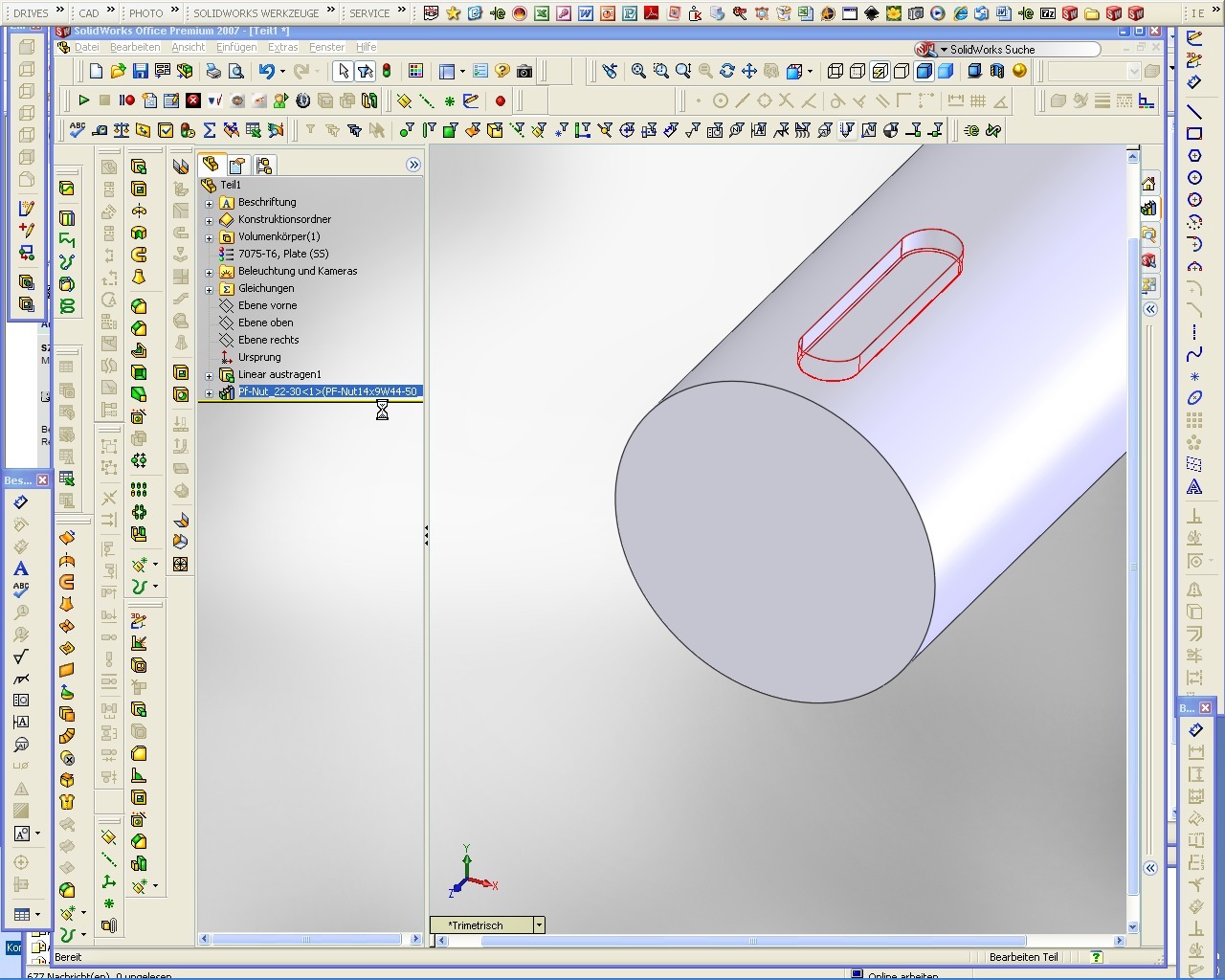Image resolution: width=1225 pixels, height=980 pixels.
Task: Toggle Wireframe display mode
Action: click(x=835, y=72)
